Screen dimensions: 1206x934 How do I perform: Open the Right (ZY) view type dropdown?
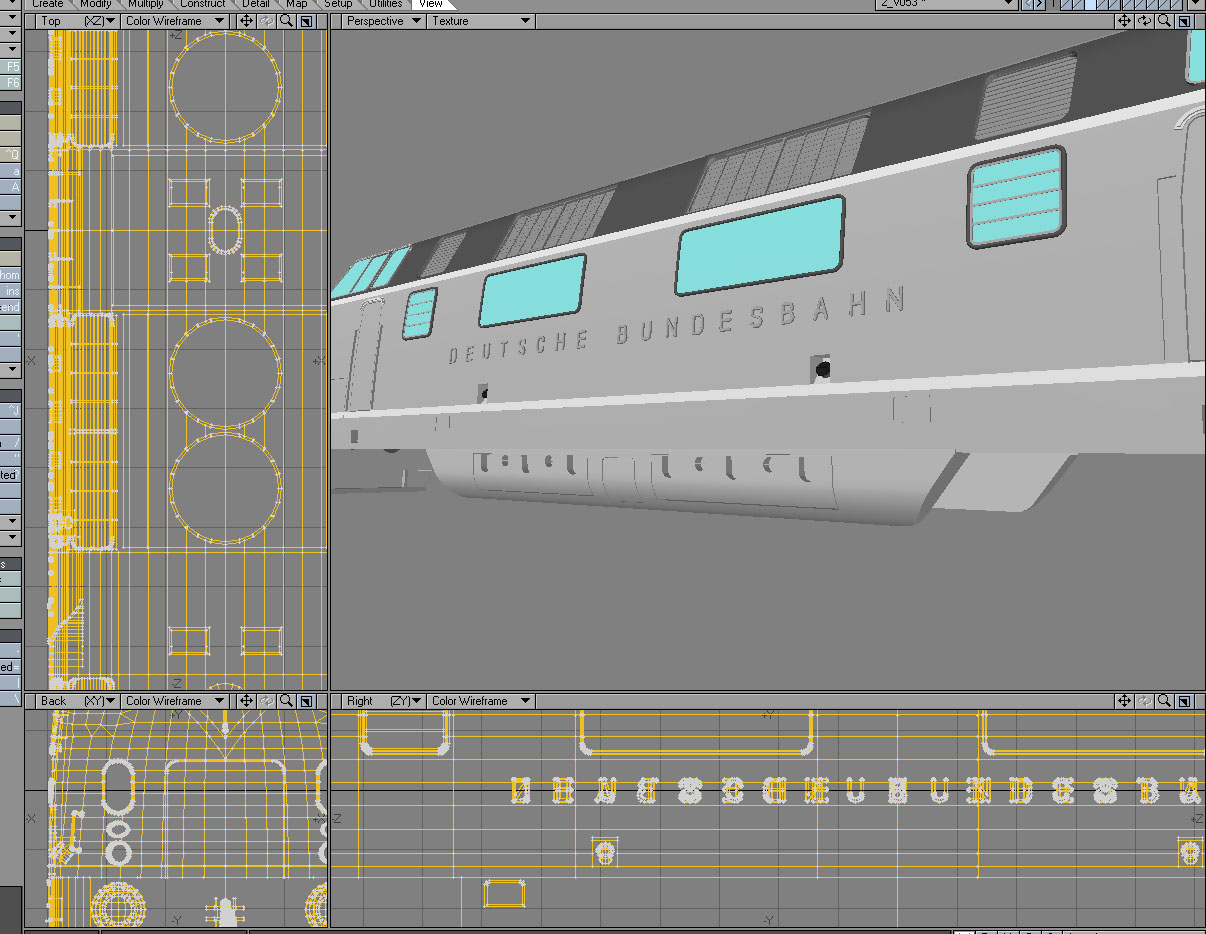[383, 701]
